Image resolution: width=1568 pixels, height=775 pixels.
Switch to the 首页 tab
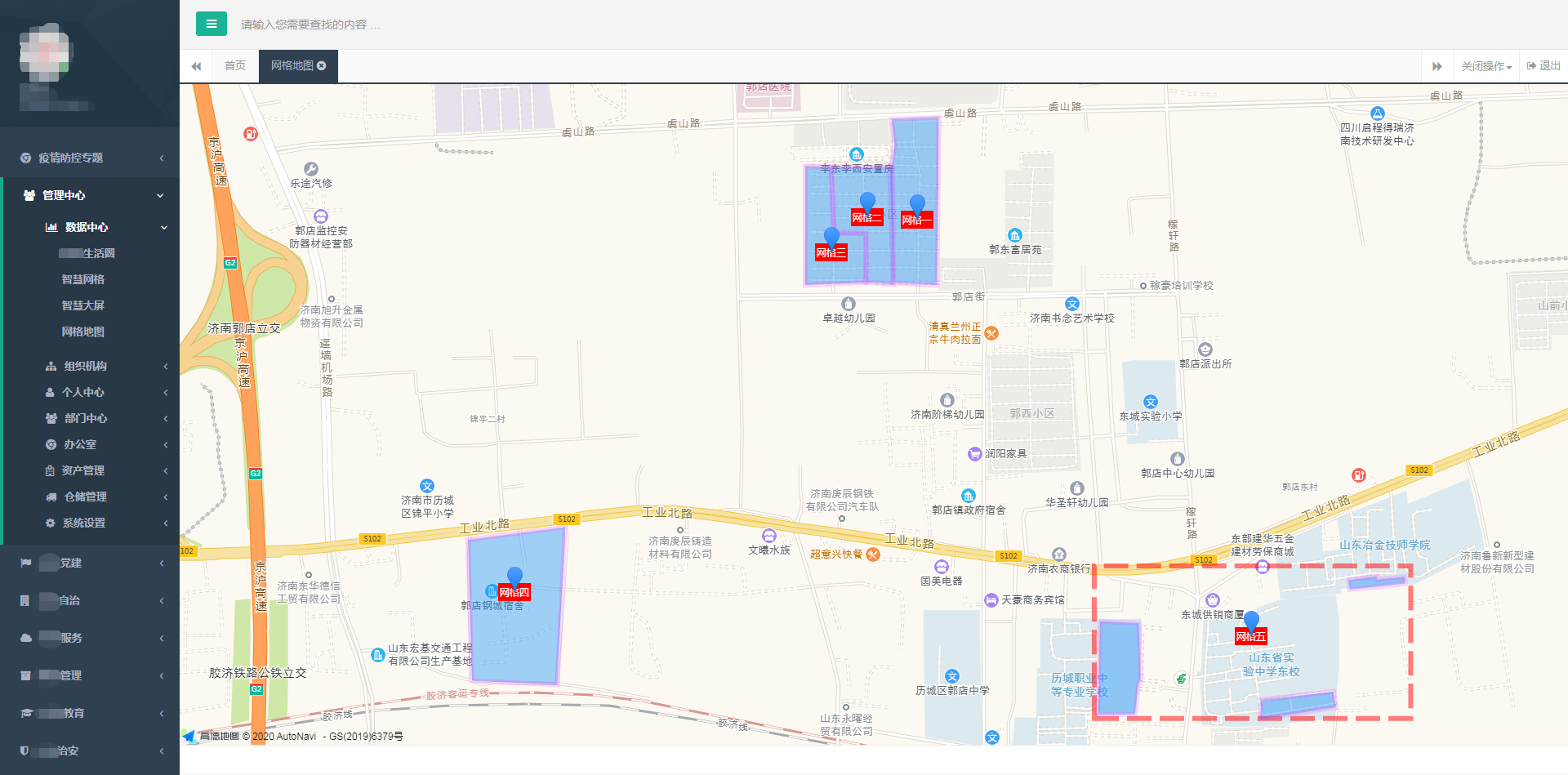235,66
